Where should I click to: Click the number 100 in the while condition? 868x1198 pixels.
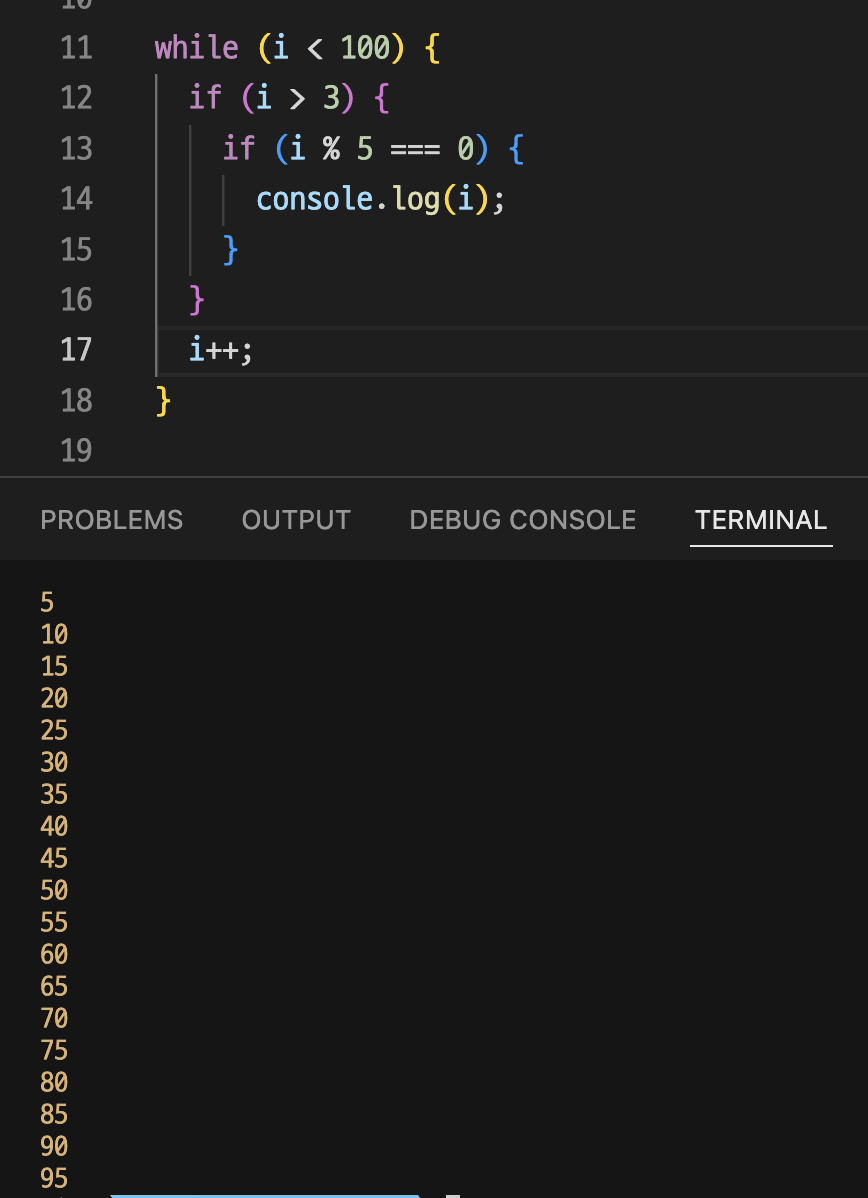[x=364, y=49]
